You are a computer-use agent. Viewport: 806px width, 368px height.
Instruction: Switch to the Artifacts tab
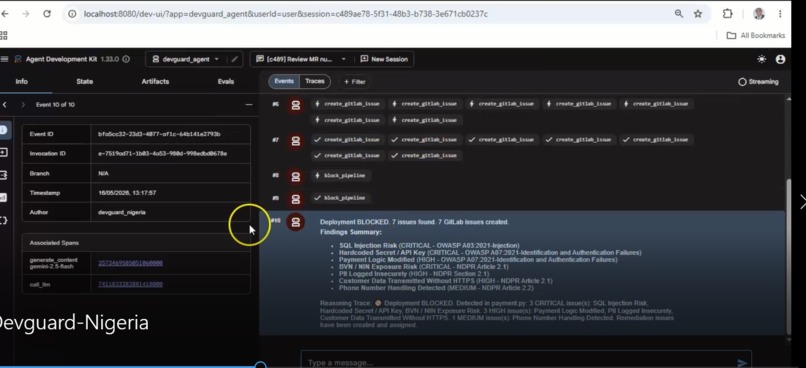(155, 81)
